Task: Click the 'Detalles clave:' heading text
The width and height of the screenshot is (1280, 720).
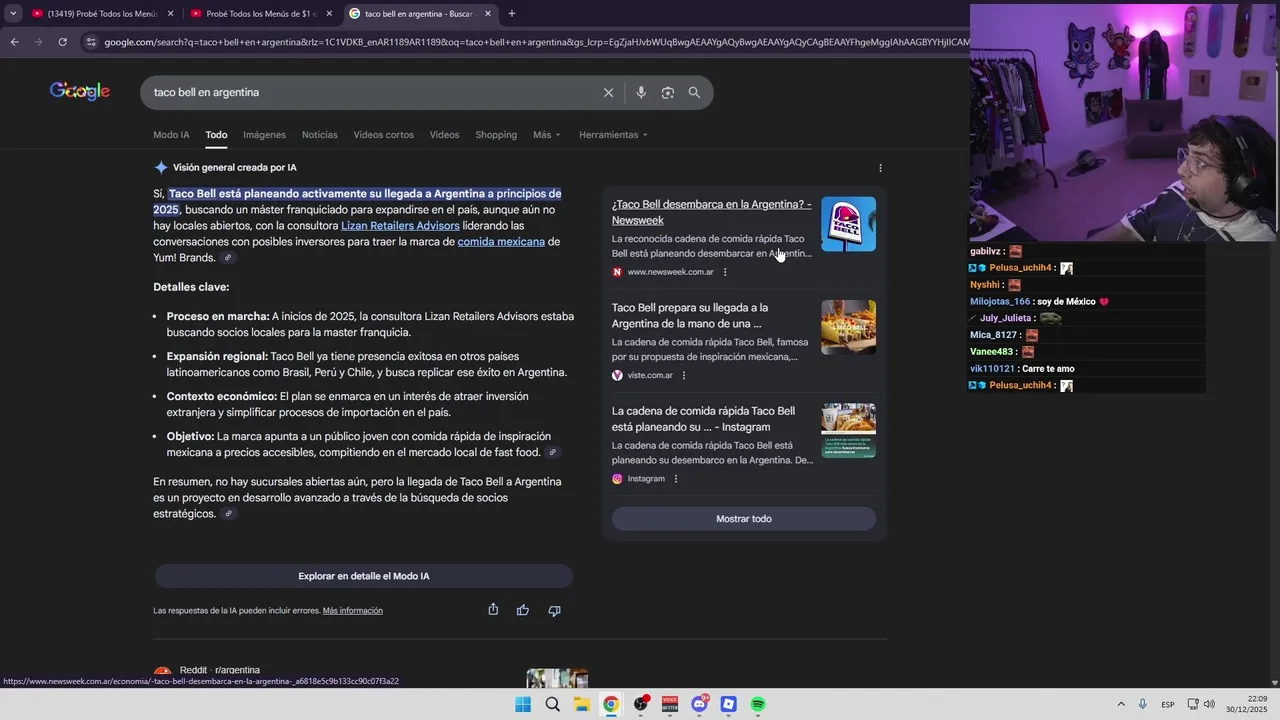Action: (191, 287)
